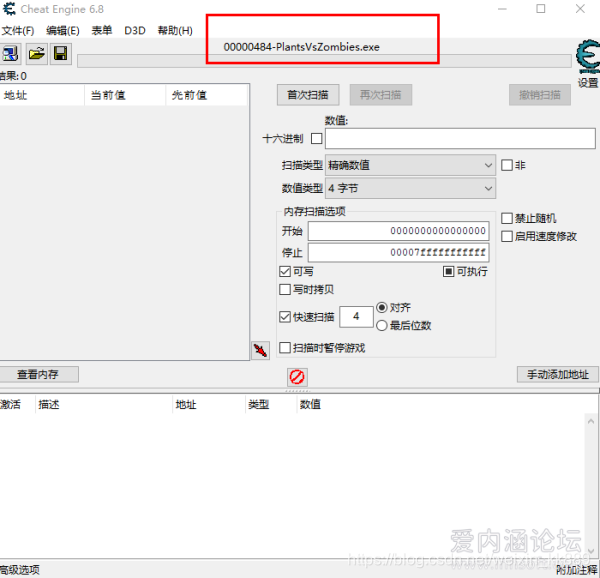Open the 表单 menu
600x578 pixels.
101,31
